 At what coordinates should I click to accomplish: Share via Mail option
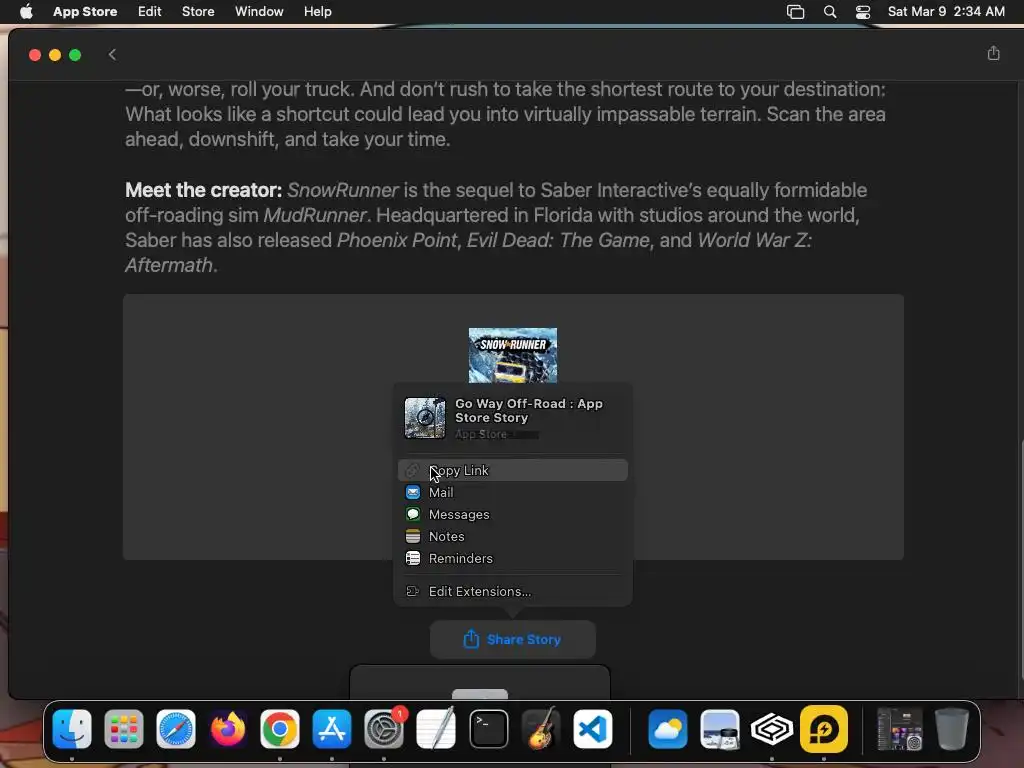[513, 492]
